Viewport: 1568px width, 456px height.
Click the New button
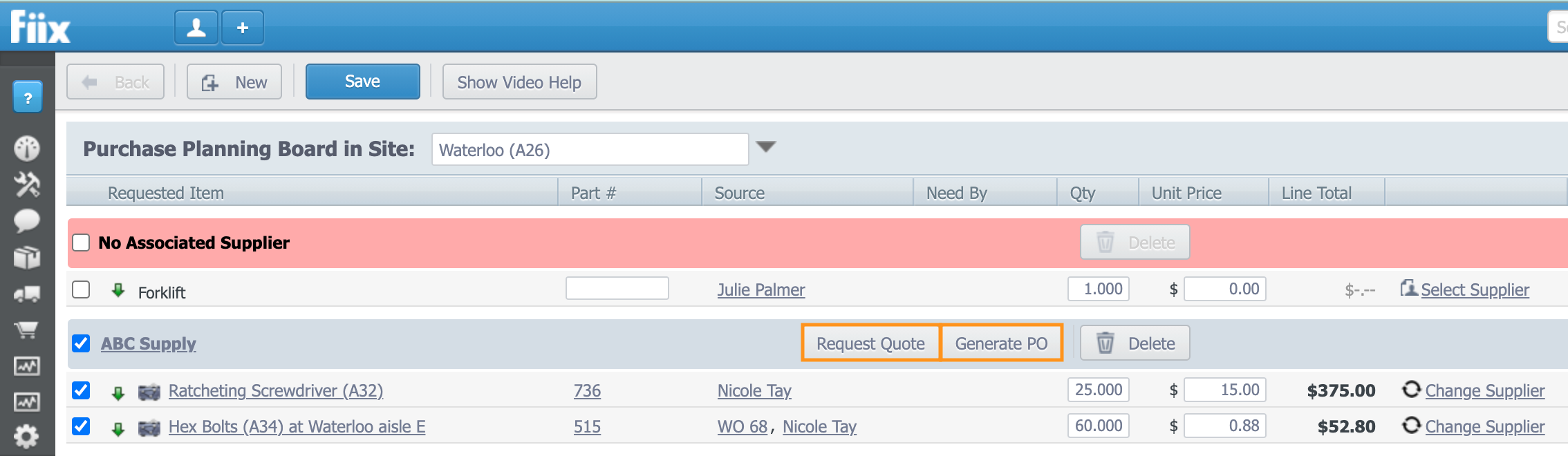point(234,82)
